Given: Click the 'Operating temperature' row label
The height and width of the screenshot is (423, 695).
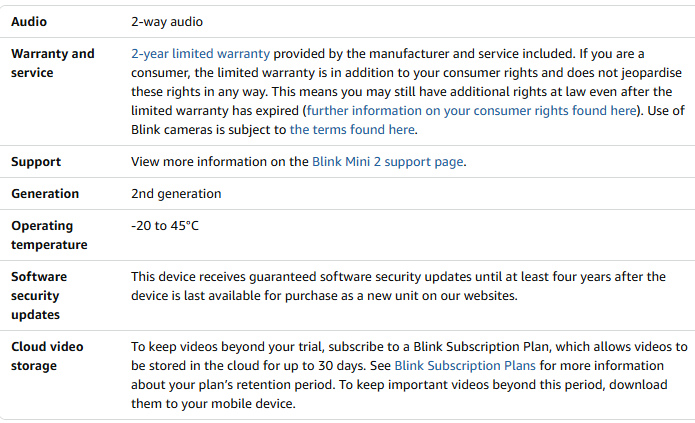Looking at the screenshot, I should pos(48,235).
